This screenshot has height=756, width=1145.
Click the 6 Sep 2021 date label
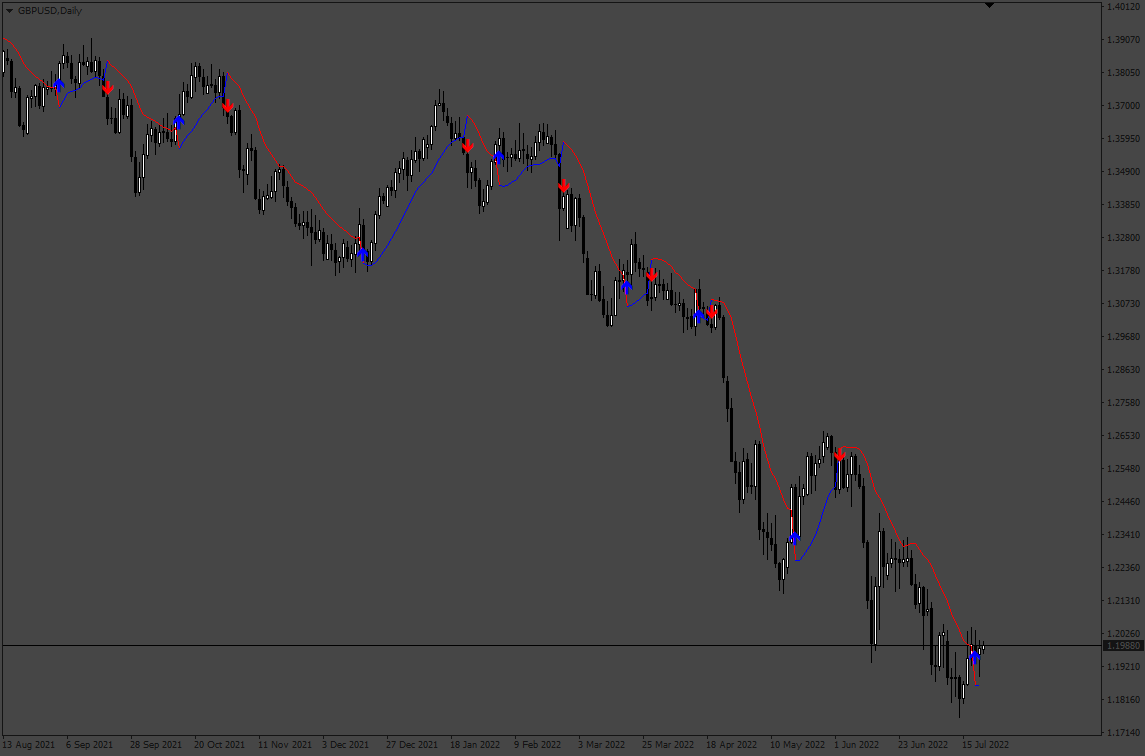pos(89,745)
